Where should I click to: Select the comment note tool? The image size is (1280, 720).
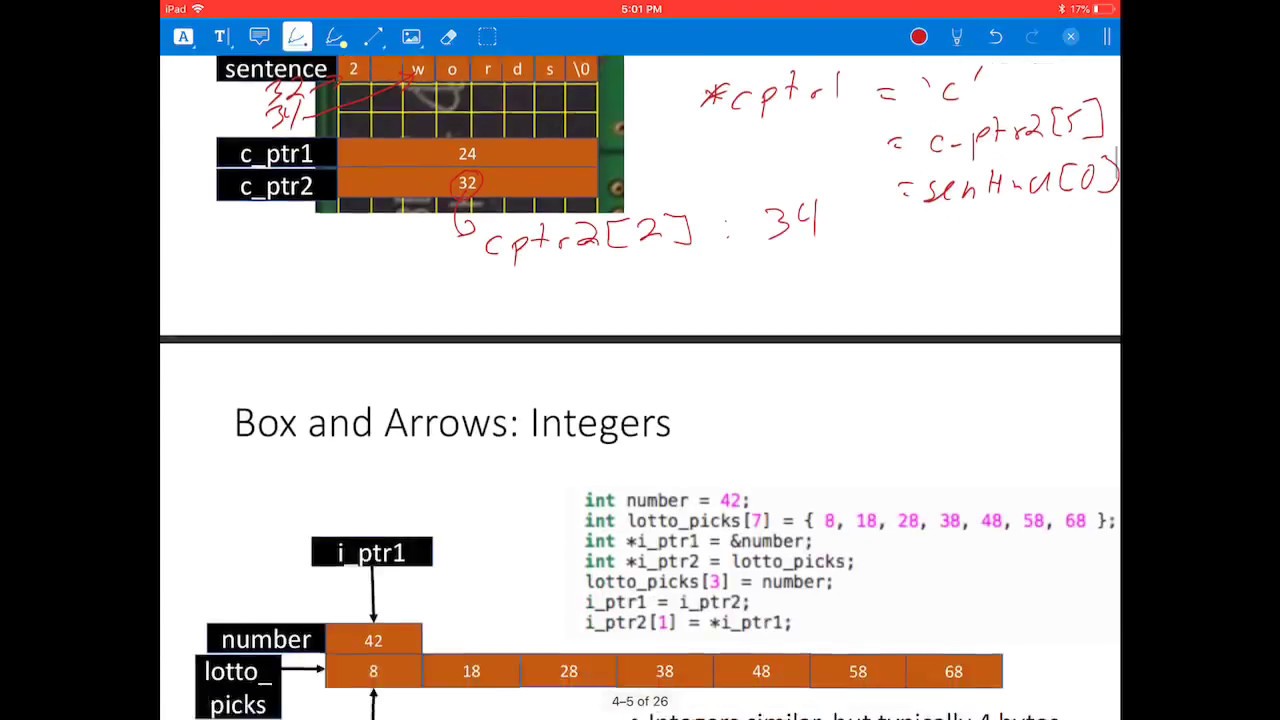259,37
